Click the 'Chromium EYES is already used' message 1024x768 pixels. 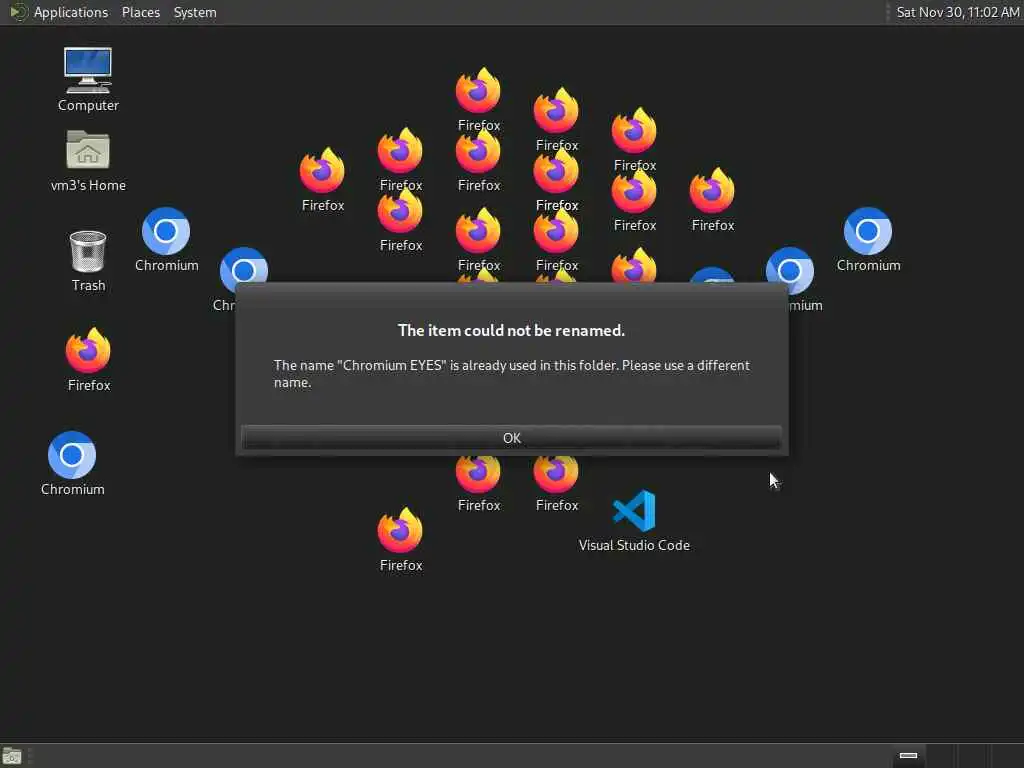511,374
